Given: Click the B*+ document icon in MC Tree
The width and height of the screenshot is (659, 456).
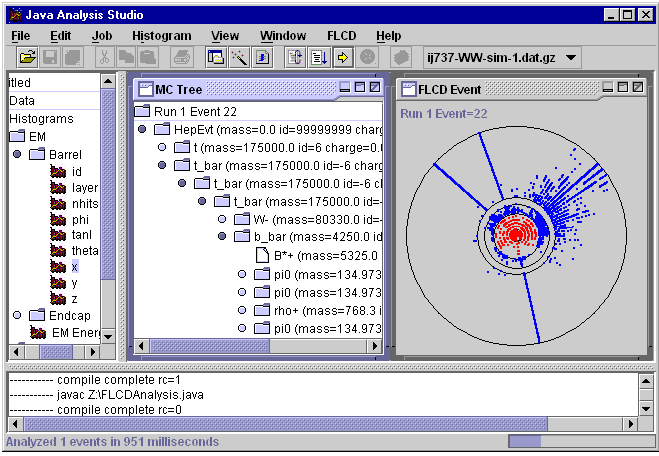Looking at the screenshot, I should coord(263,255).
